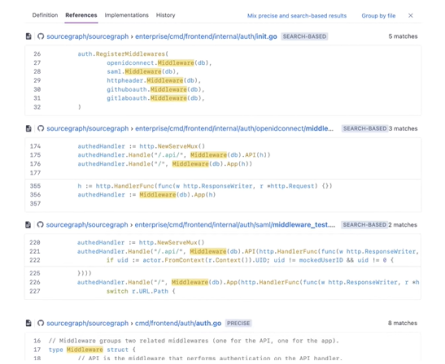Open the Implementations tab
The height and width of the screenshot is (364, 445).
click(x=126, y=15)
